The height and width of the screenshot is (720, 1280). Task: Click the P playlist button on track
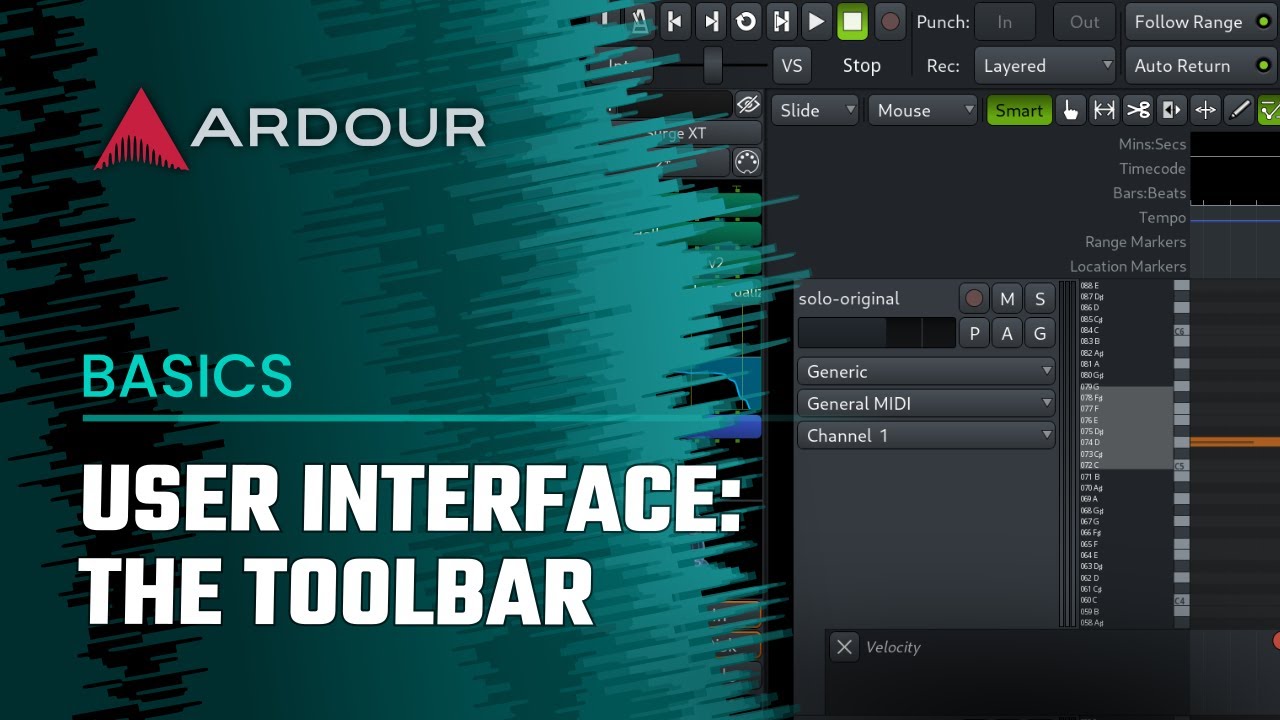click(x=974, y=333)
